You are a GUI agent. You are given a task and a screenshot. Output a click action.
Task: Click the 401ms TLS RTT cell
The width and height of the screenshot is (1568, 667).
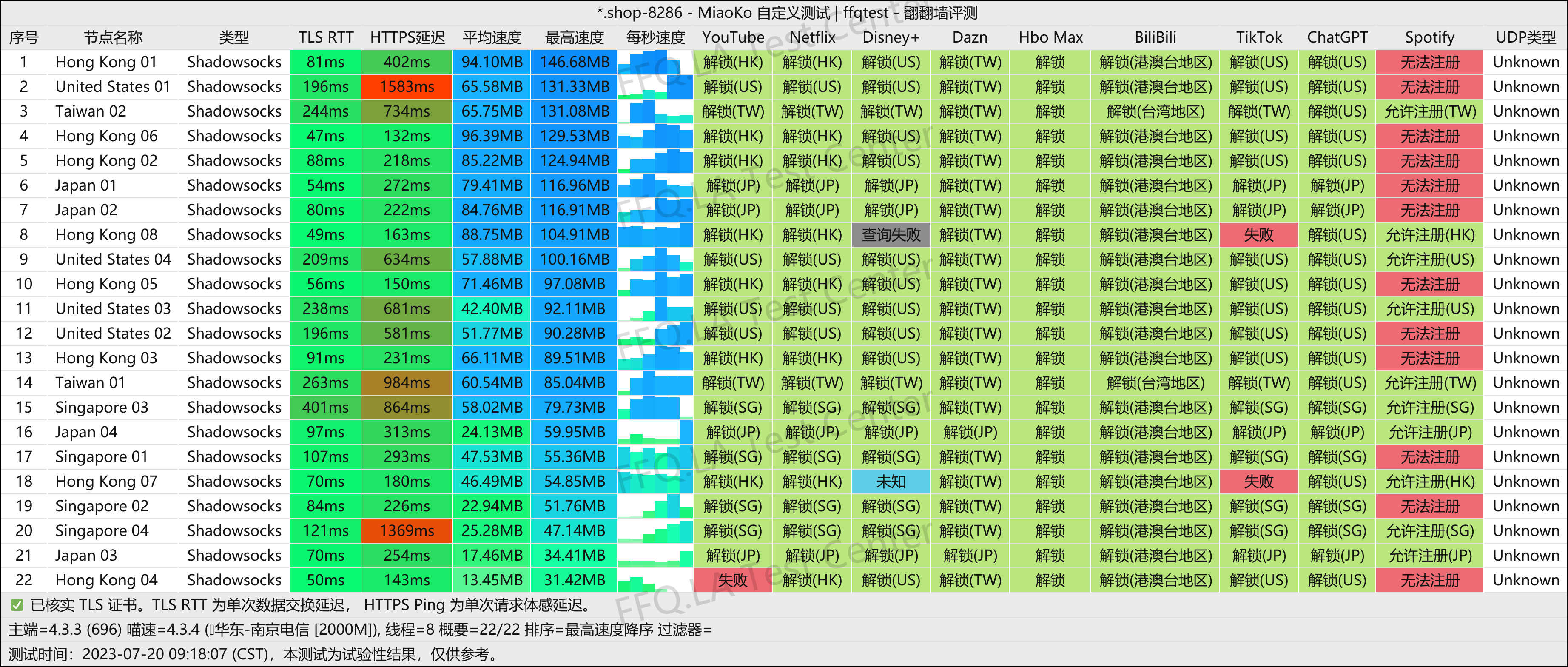[325, 407]
